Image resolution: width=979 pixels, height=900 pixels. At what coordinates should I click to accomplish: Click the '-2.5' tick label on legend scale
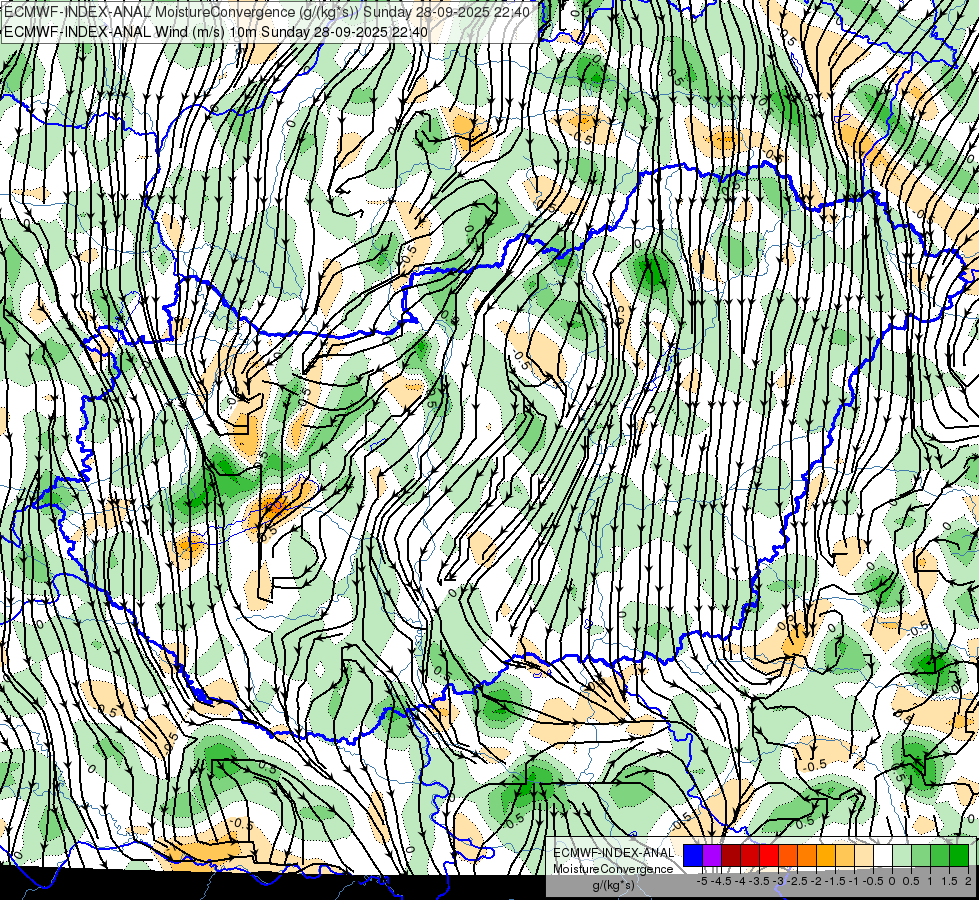point(797,881)
